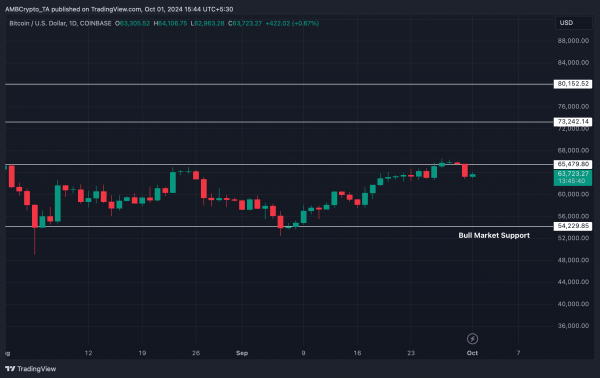Click the 19 date label on time axis
600x378 pixels.
[x=142, y=353]
